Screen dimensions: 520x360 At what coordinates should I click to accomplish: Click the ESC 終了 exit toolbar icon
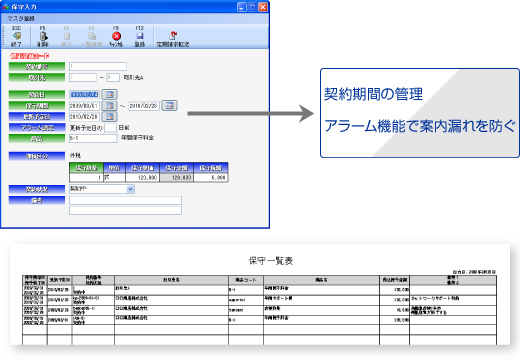(16, 37)
